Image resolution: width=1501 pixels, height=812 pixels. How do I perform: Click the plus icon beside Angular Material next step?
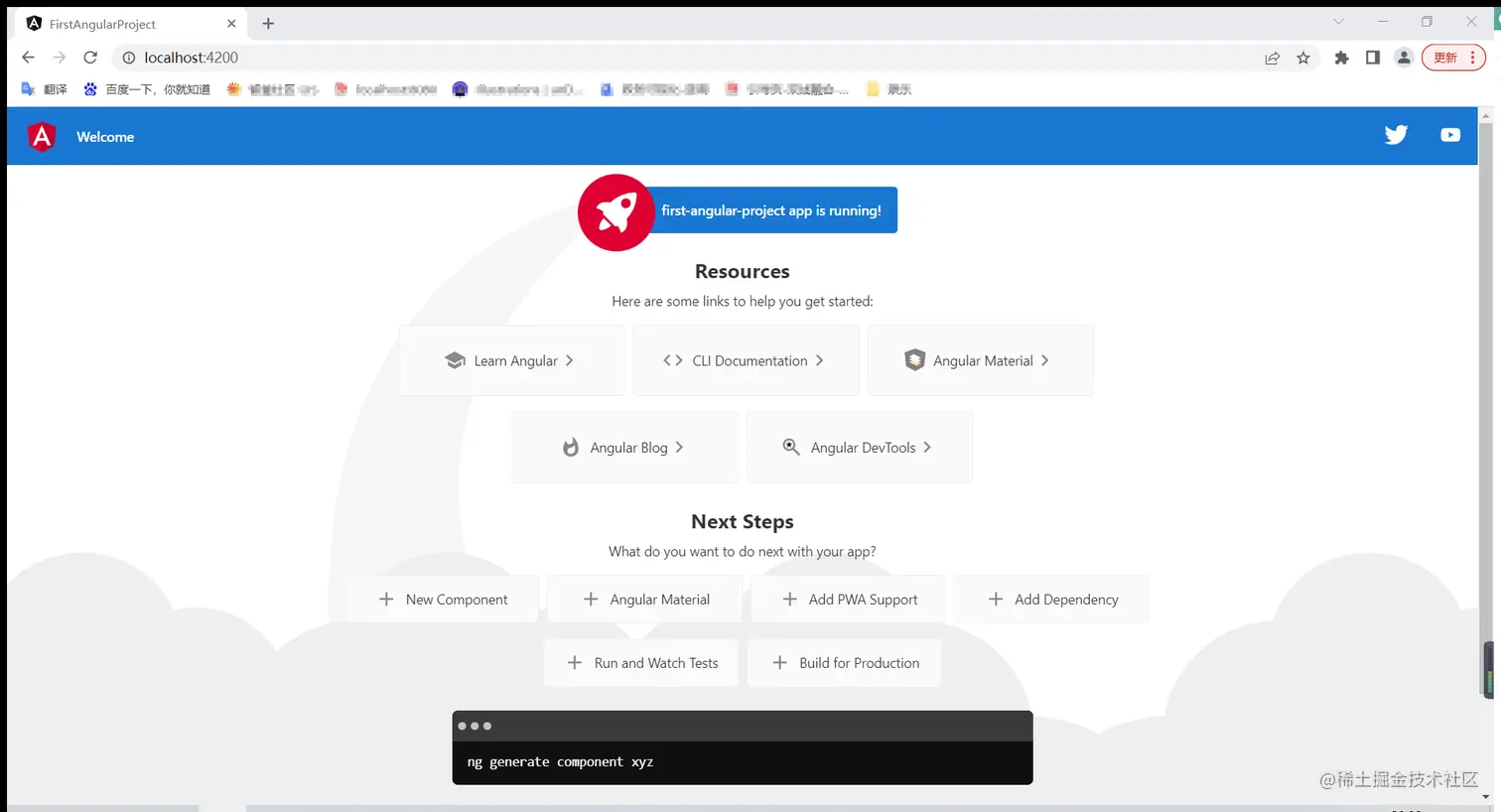591,600
